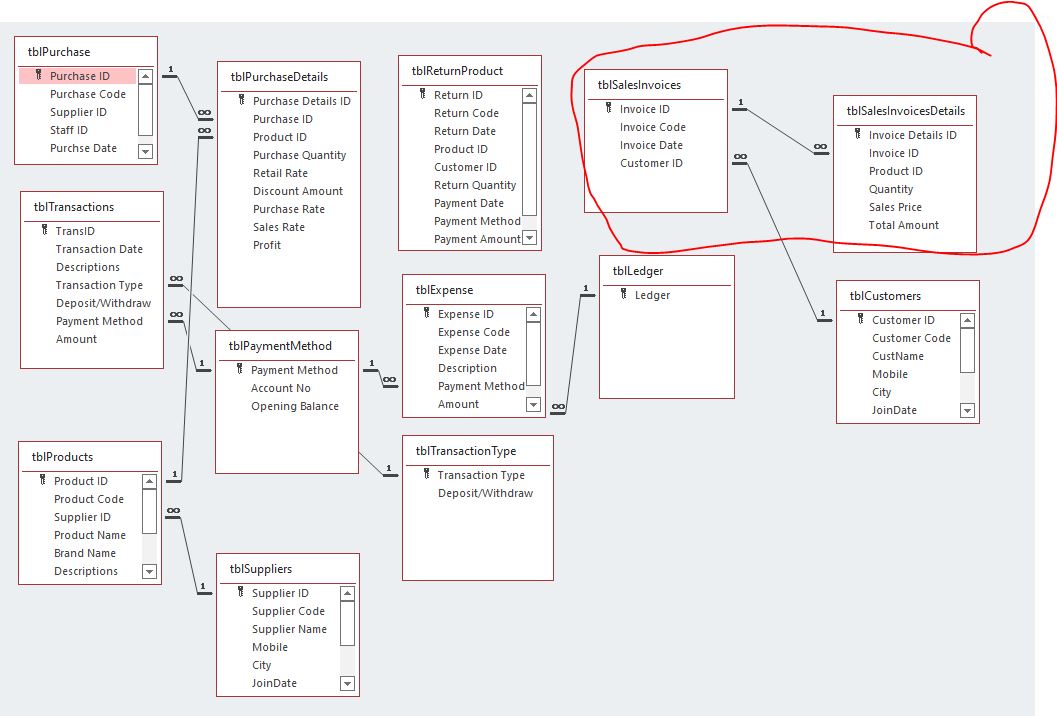Screen dimensions: 1057x716
Task: Click the tblCustomers field list scrollbar thumb
Action: [x=967, y=351]
